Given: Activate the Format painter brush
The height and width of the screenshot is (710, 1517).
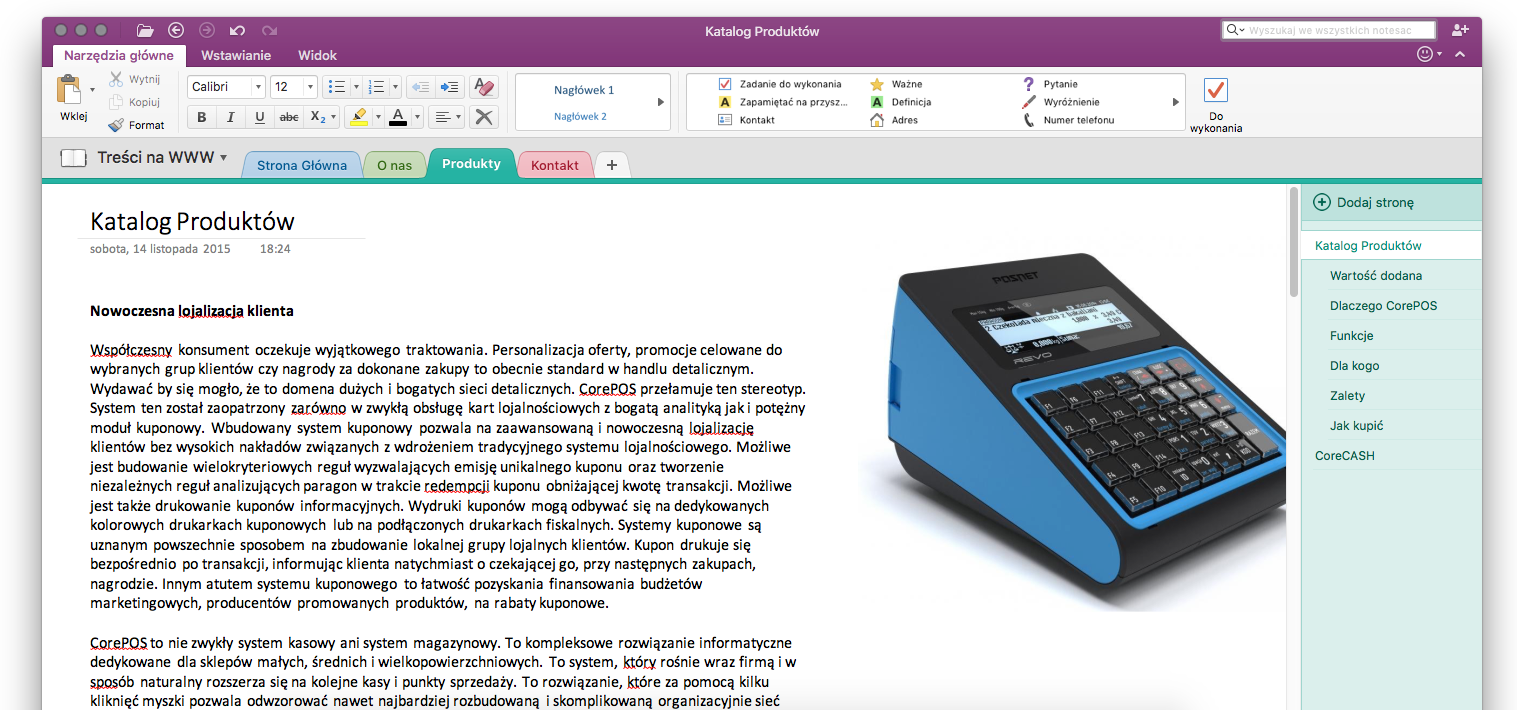Looking at the screenshot, I should click(x=136, y=125).
